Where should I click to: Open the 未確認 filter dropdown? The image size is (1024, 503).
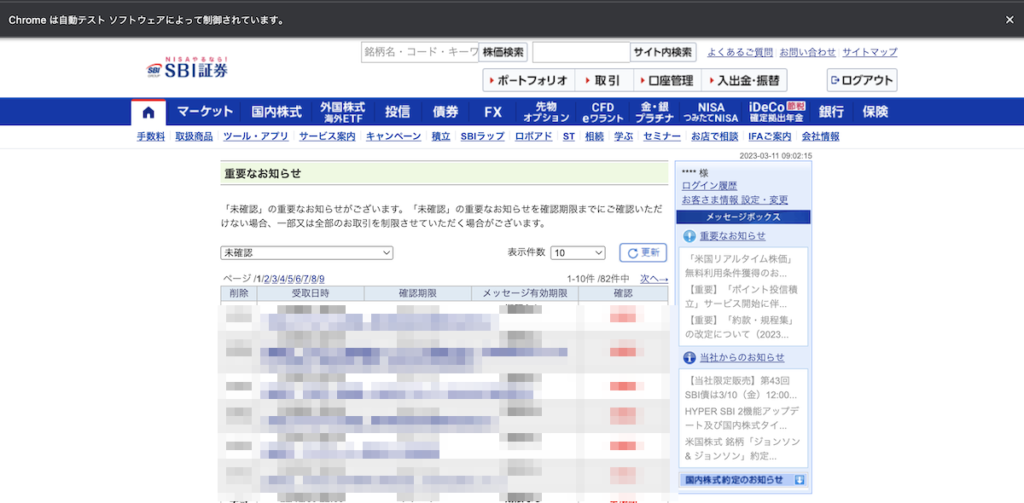click(307, 253)
